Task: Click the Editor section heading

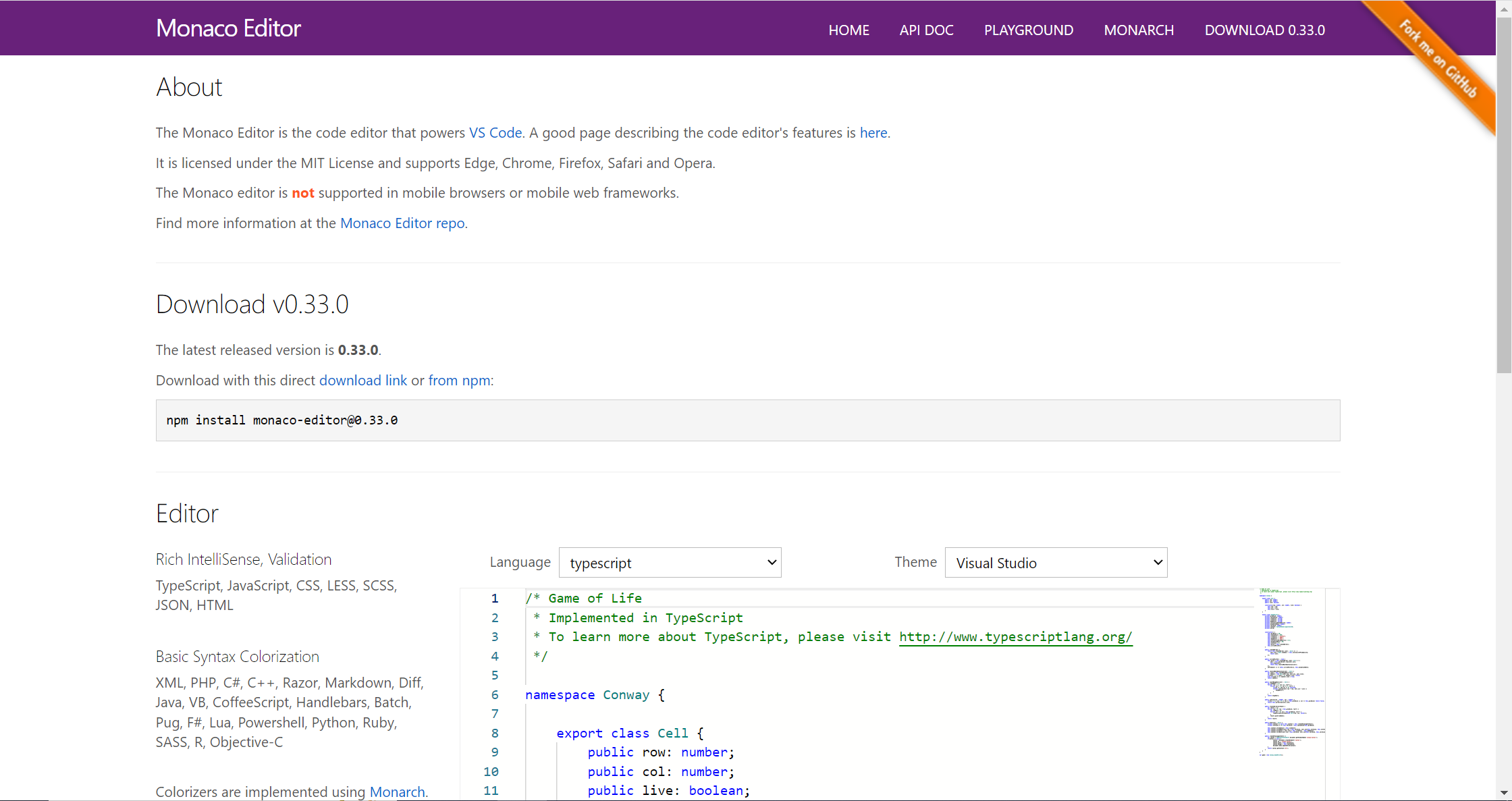Action: click(187, 514)
